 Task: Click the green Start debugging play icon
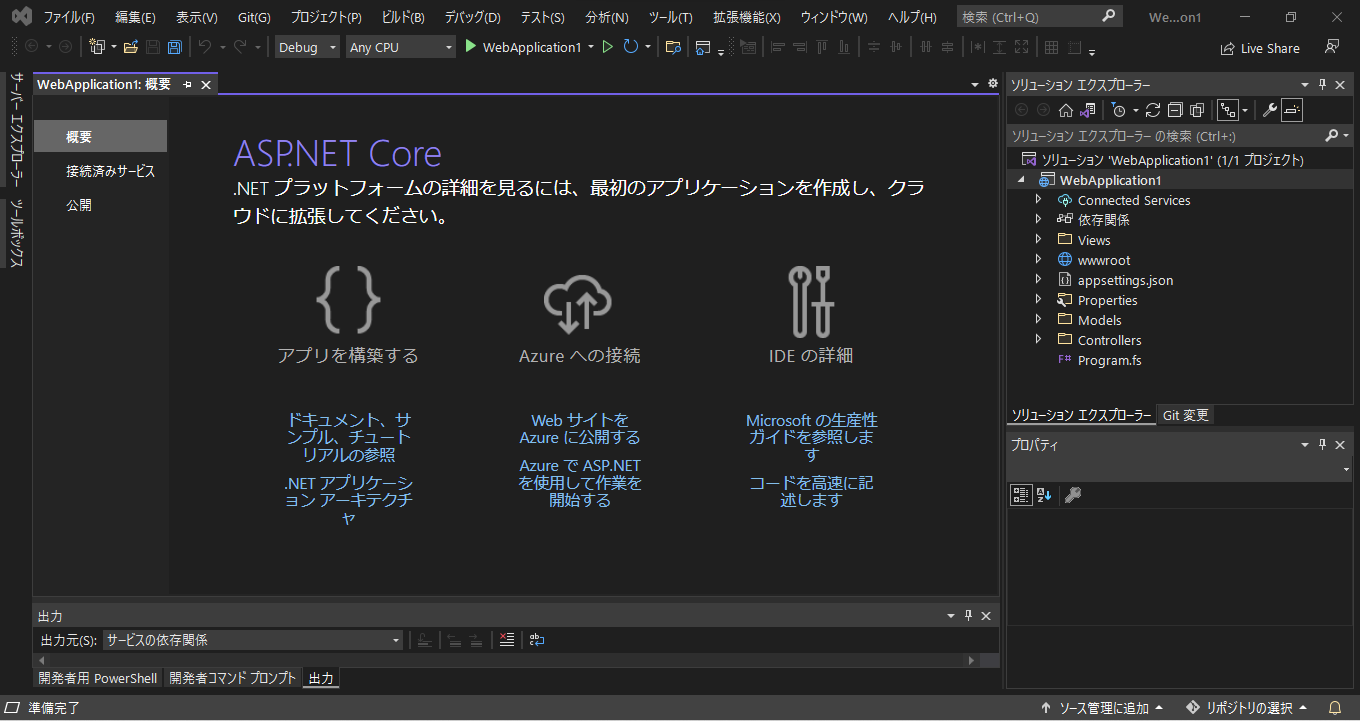471,47
